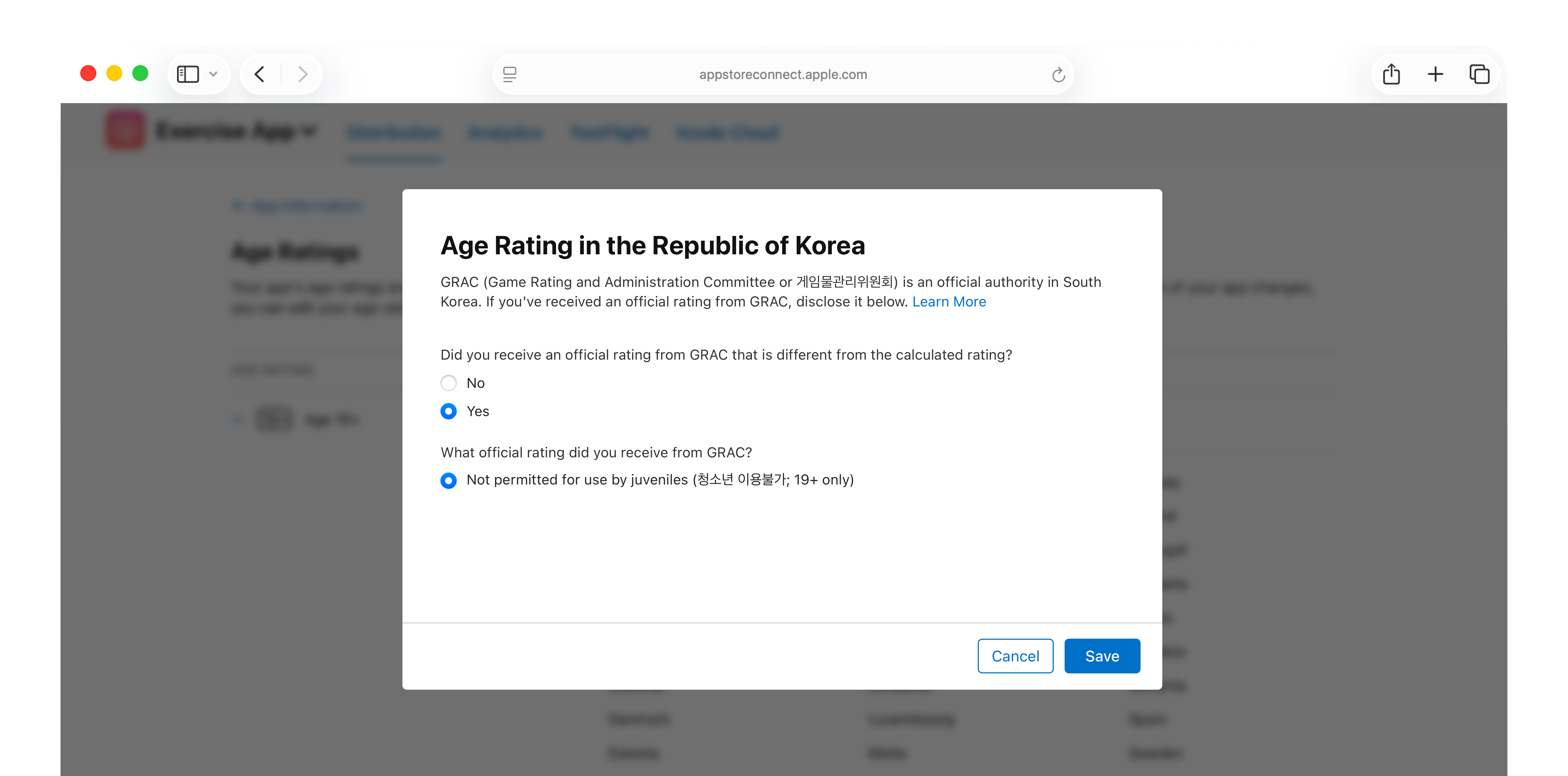Select Yes for receiving an official GRAC rating
The width and height of the screenshot is (1568, 776).
449,411
